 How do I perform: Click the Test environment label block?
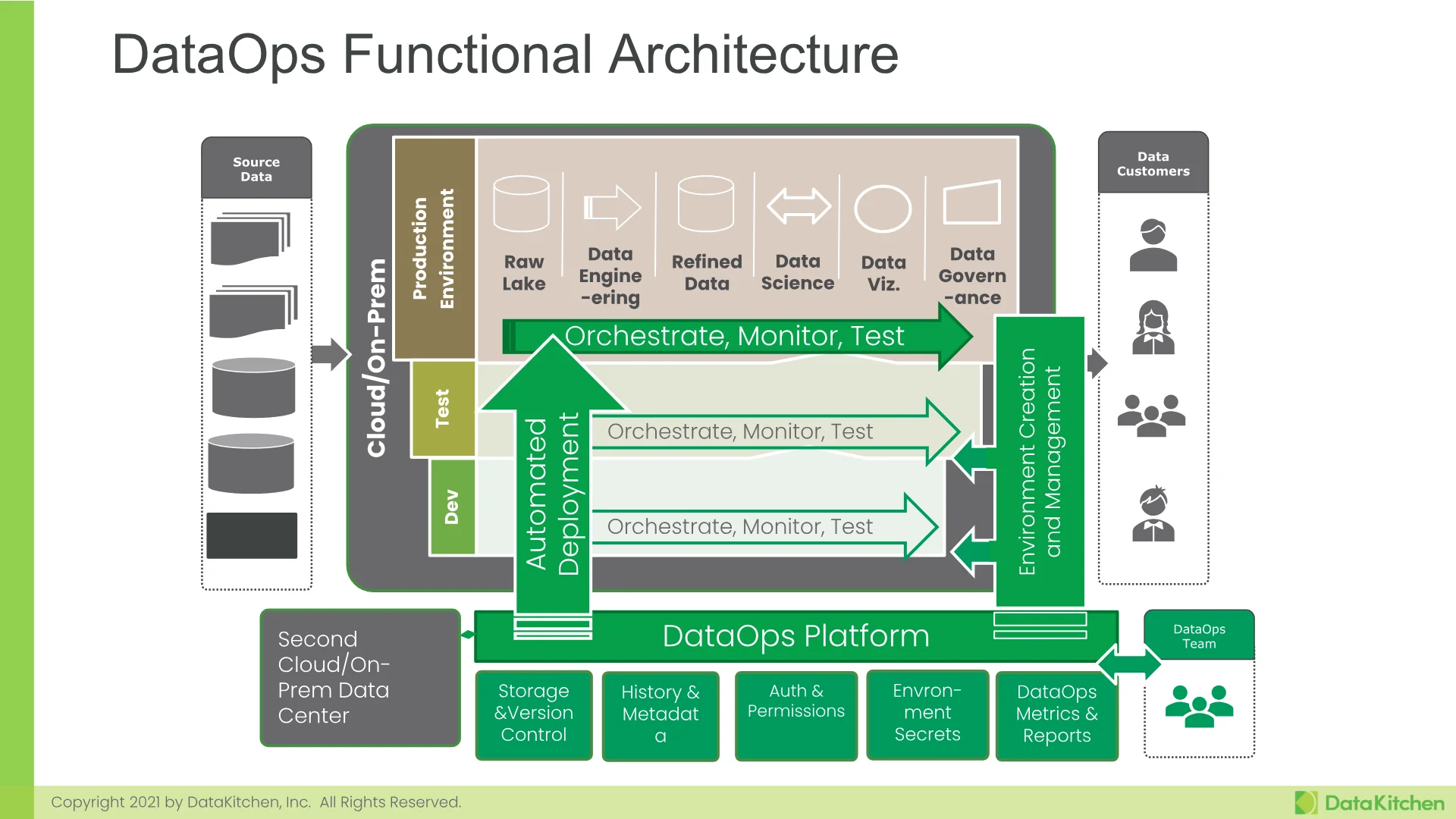444,409
